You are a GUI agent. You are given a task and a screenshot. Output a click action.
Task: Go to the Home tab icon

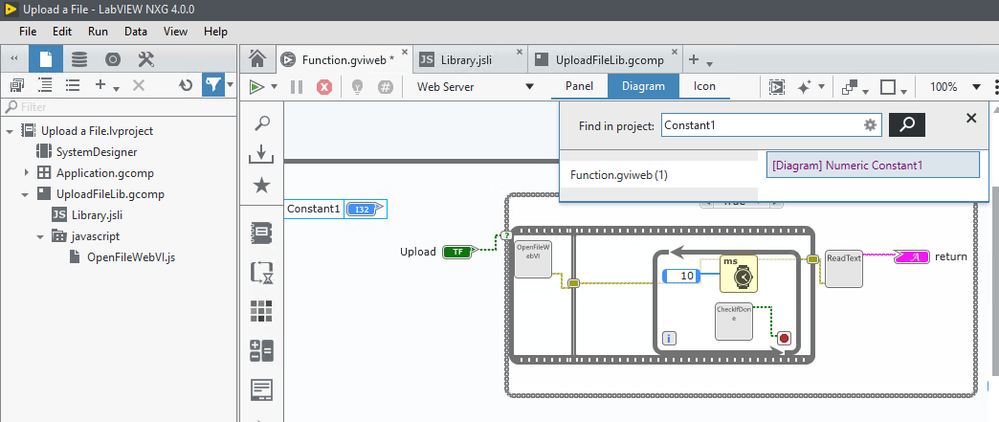pyautogui.click(x=257, y=59)
